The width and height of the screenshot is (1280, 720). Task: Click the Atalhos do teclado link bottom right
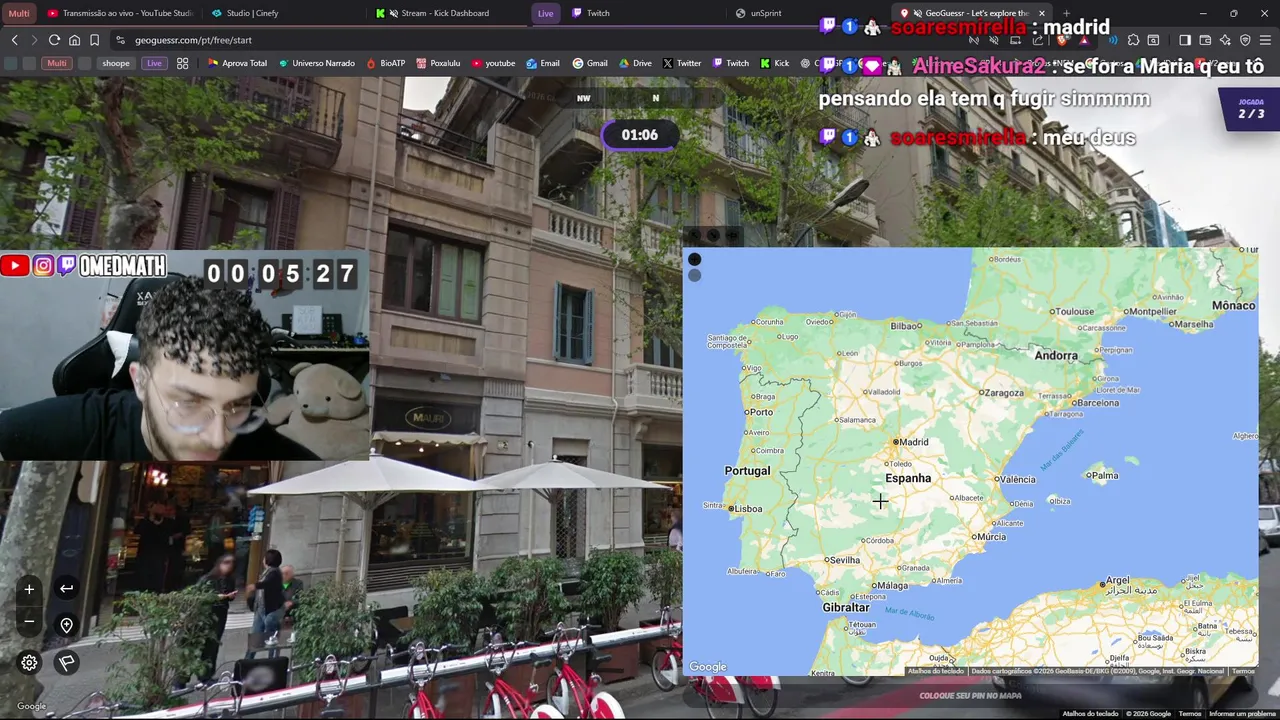[x=1090, y=714]
